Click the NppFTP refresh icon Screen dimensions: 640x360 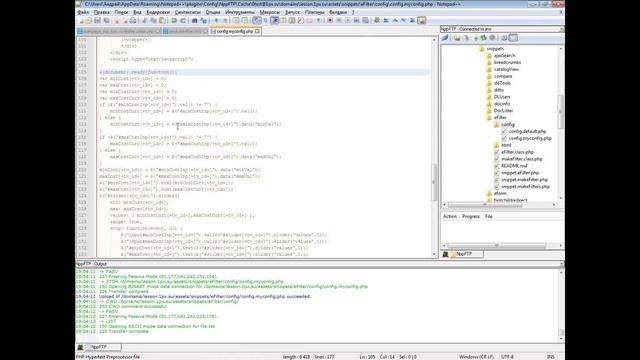click(484, 38)
